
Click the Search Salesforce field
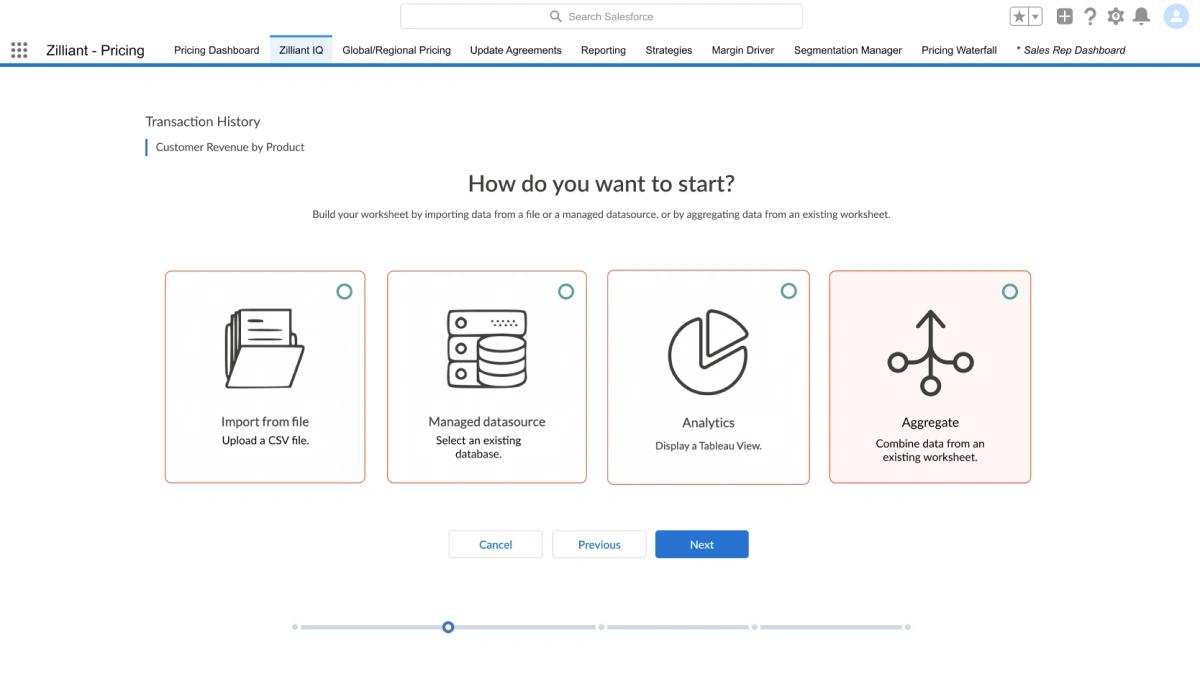click(601, 16)
